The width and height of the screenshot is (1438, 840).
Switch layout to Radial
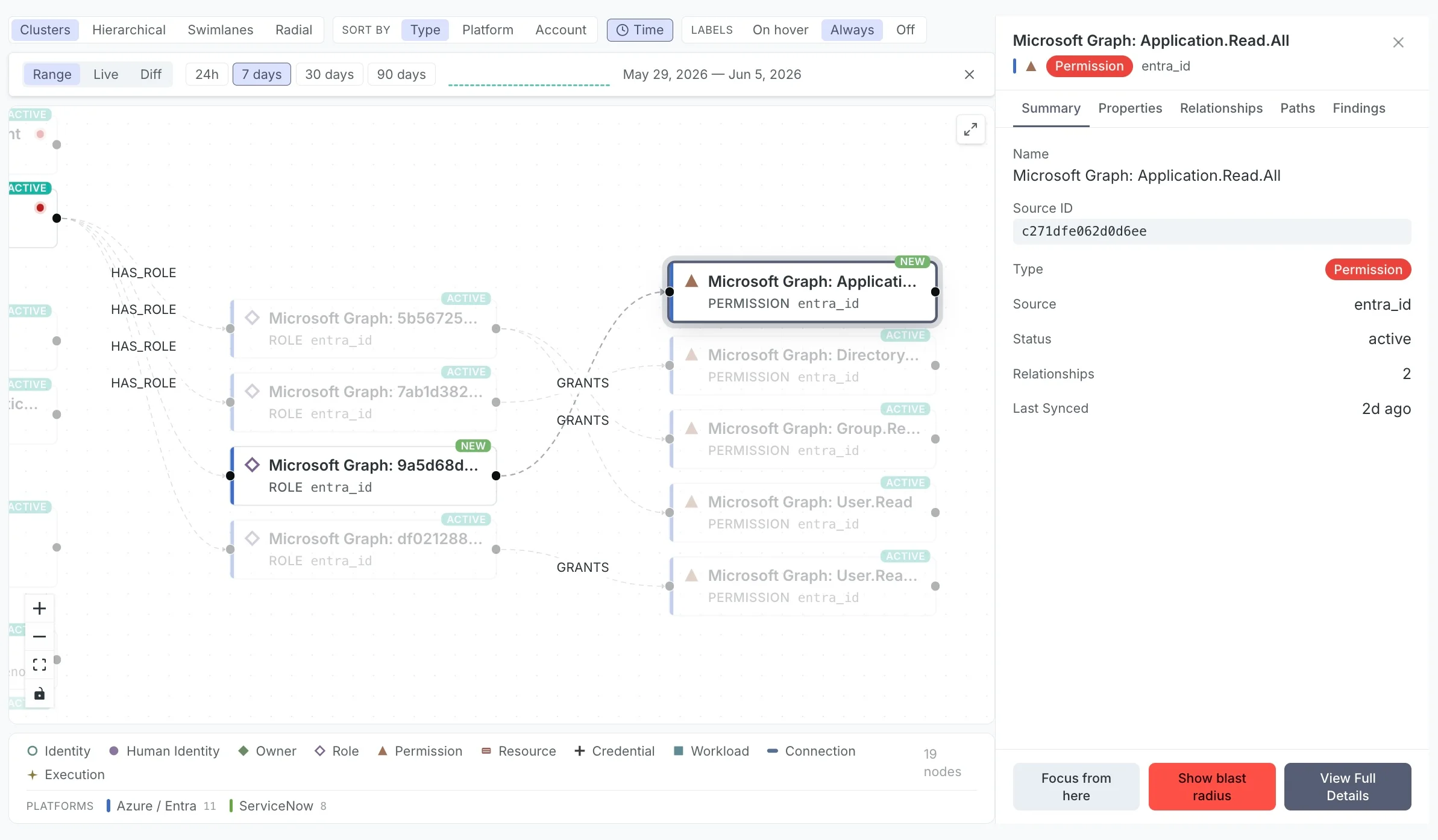pos(294,30)
